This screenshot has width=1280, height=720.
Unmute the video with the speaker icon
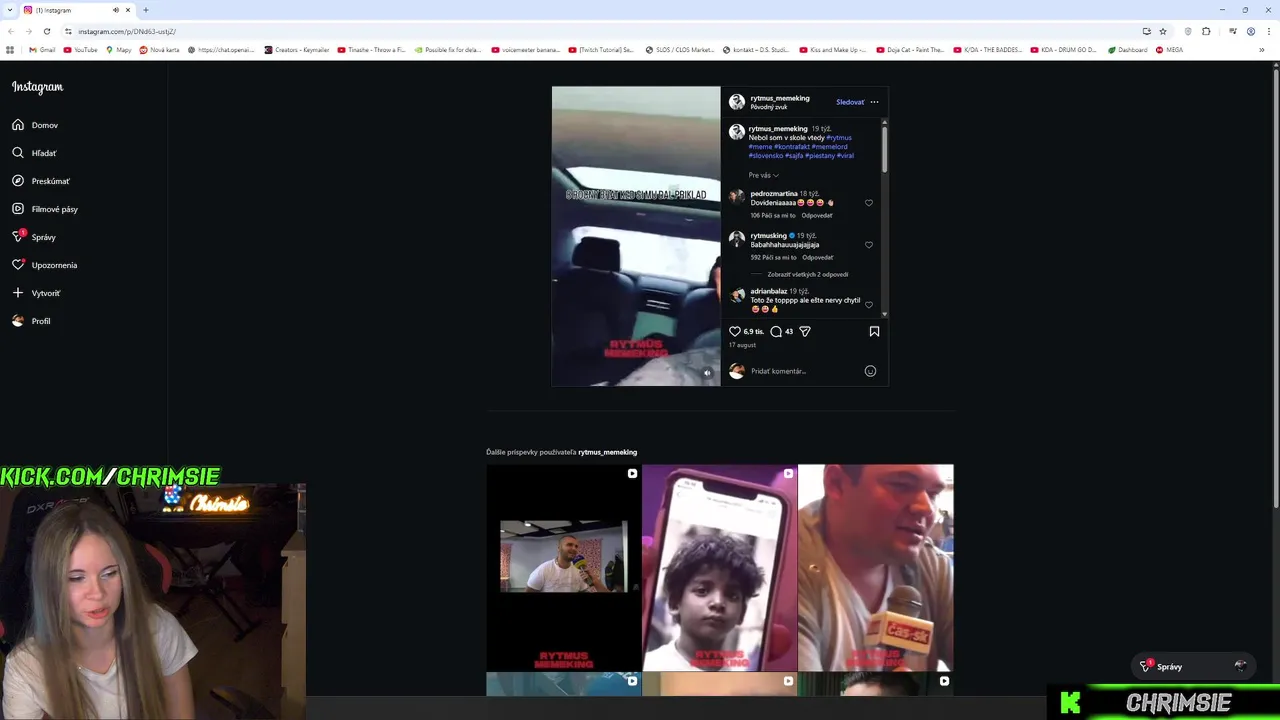[707, 373]
